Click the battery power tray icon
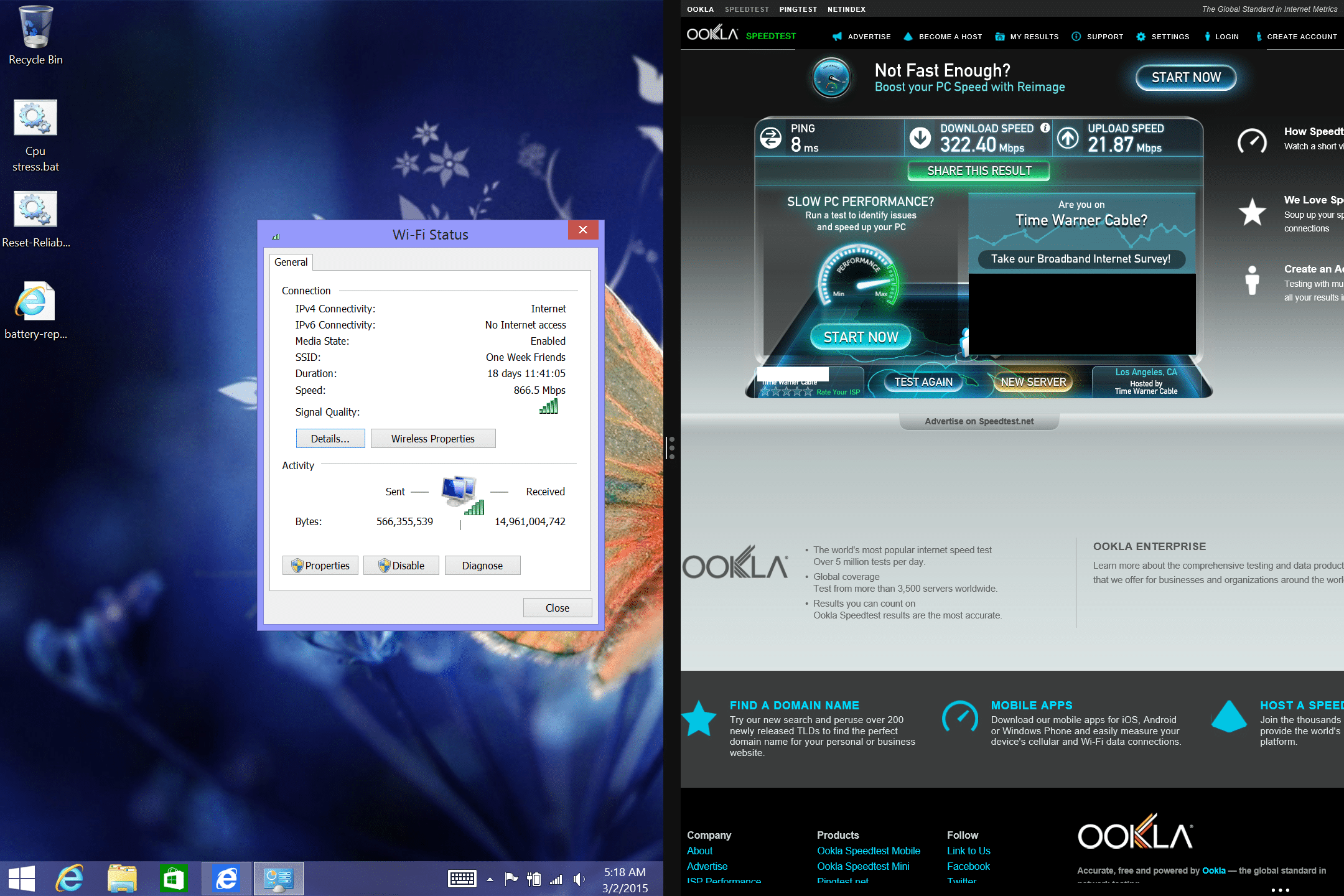1344x896 pixels. [x=534, y=879]
